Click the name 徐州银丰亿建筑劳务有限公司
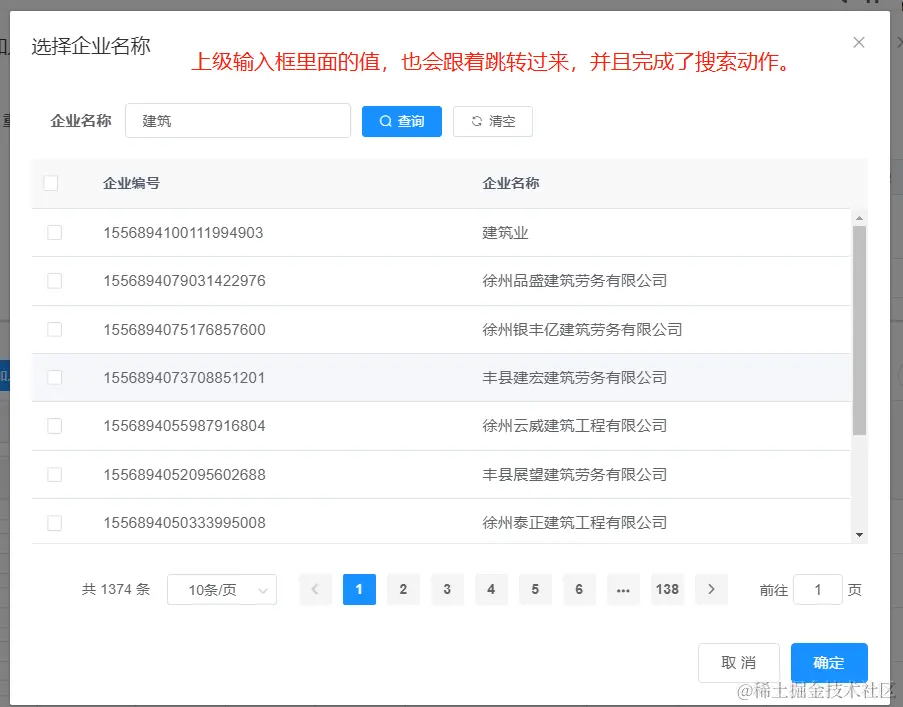The image size is (903, 707). 582,329
